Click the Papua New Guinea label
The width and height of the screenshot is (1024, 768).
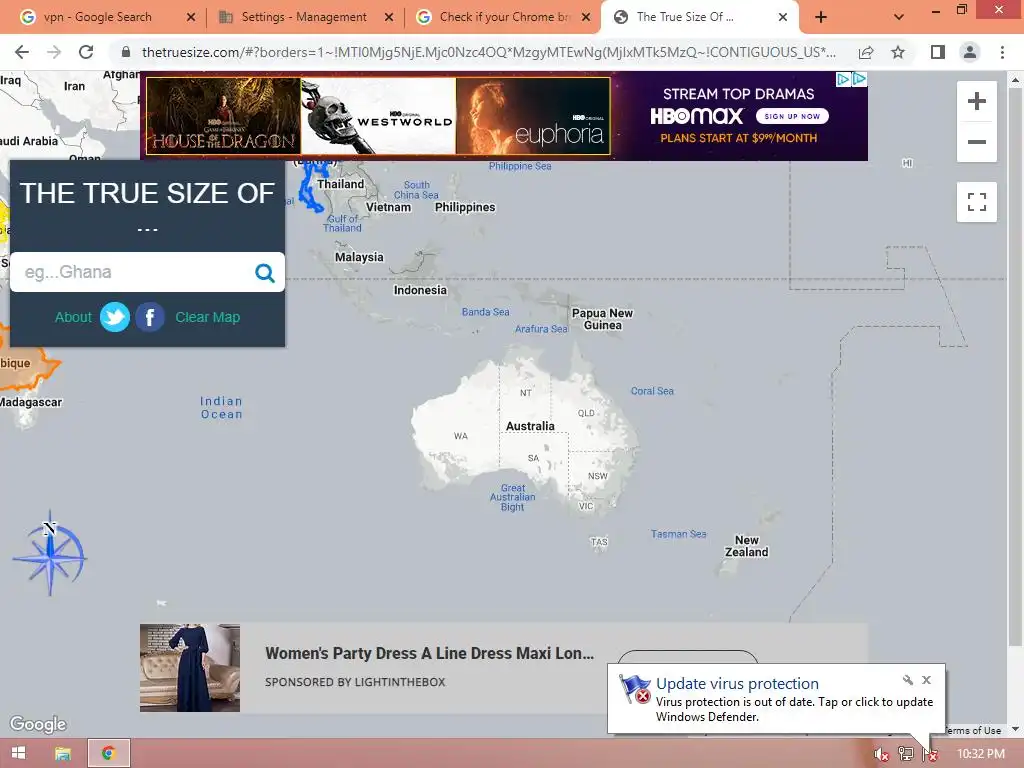tap(602, 319)
